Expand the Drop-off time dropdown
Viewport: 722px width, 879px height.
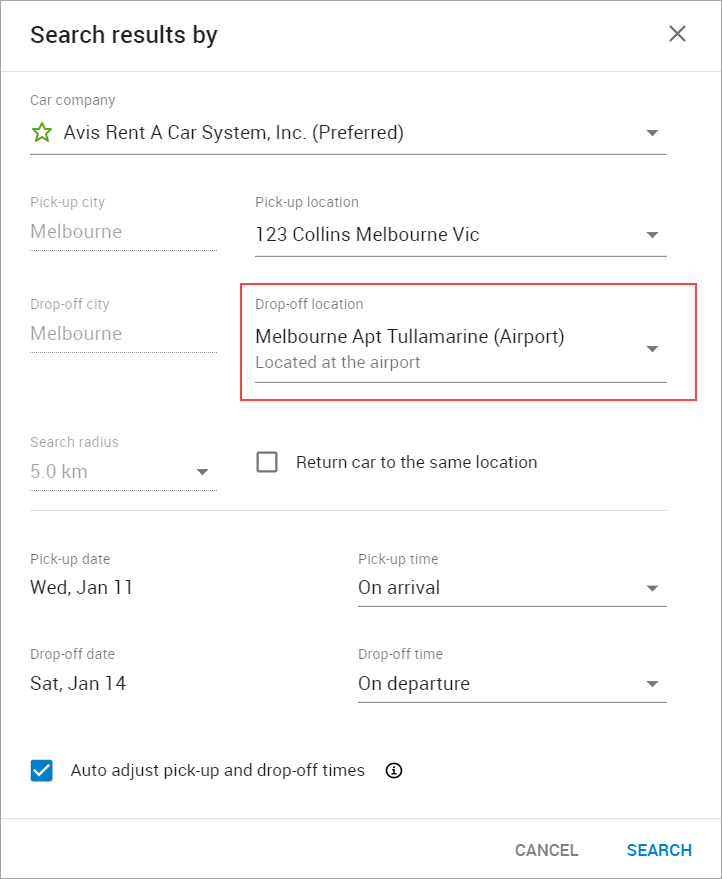[x=512, y=683]
